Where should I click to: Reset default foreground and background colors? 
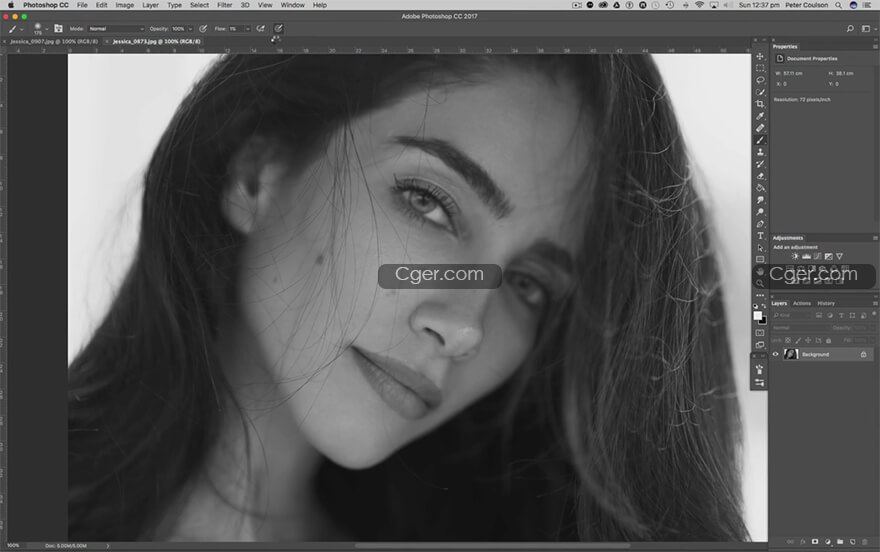pyautogui.click(x=755, y=306)
